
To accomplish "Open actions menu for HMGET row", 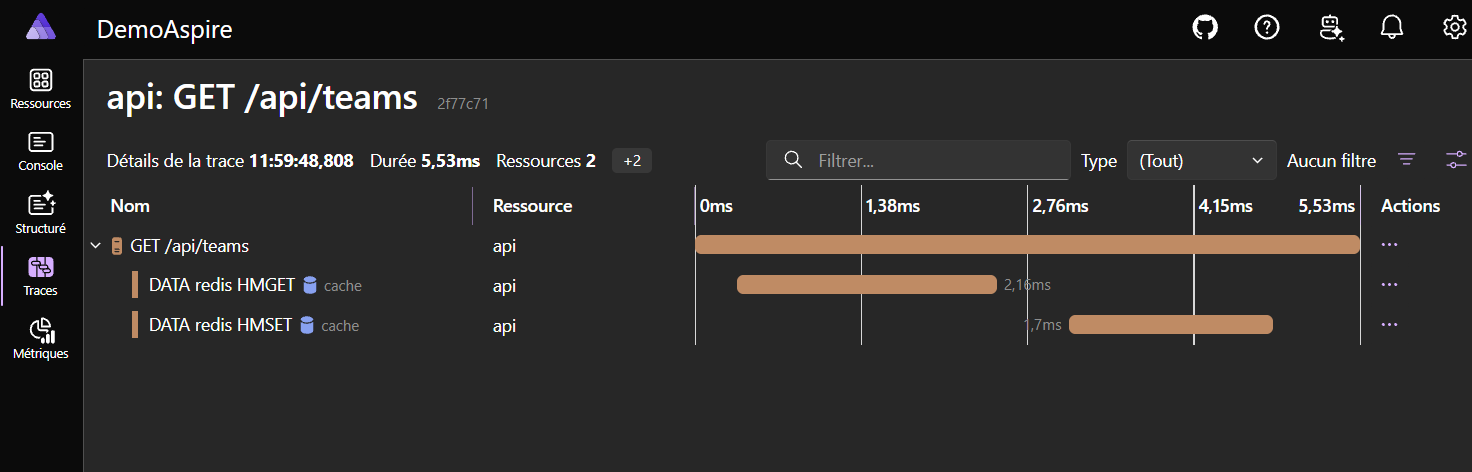I will (x=1388, y=284).
